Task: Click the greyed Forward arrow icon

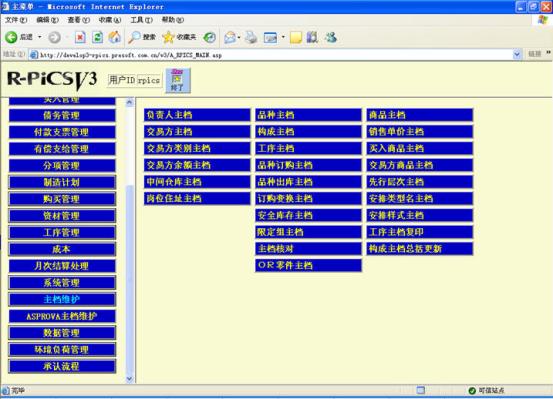Action: [x=54, y=37]
